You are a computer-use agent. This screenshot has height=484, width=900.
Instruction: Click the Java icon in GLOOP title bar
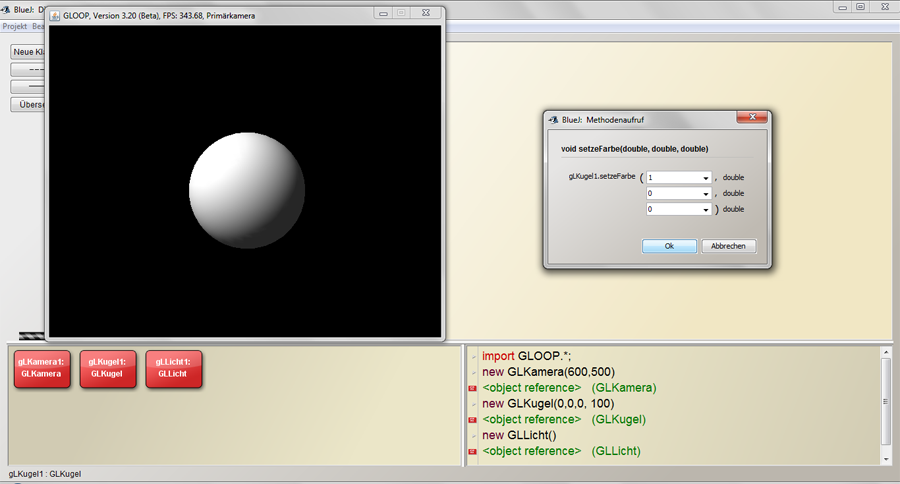(x=56, y=14)
